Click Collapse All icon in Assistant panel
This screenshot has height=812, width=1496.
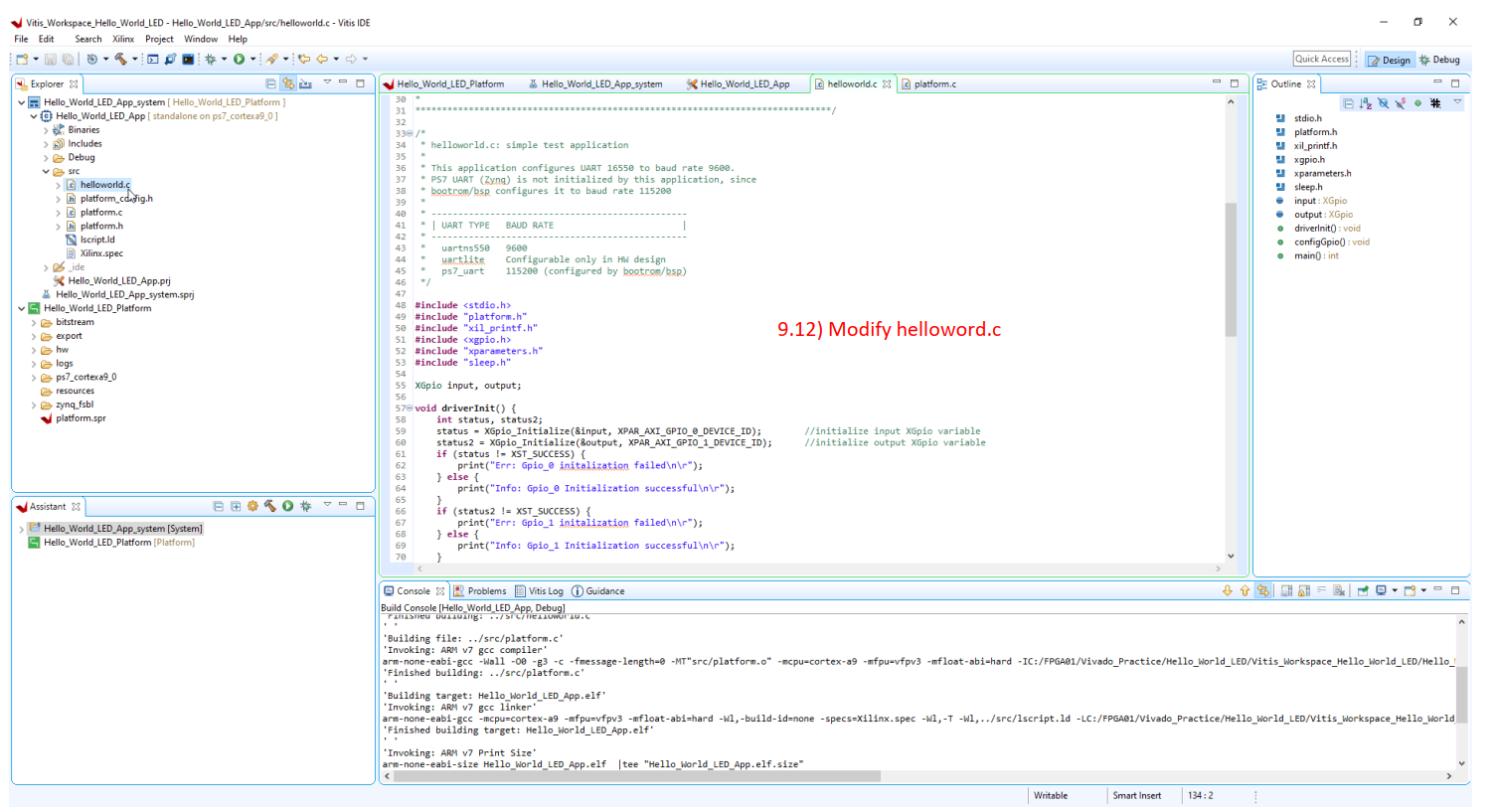point(219,506)
